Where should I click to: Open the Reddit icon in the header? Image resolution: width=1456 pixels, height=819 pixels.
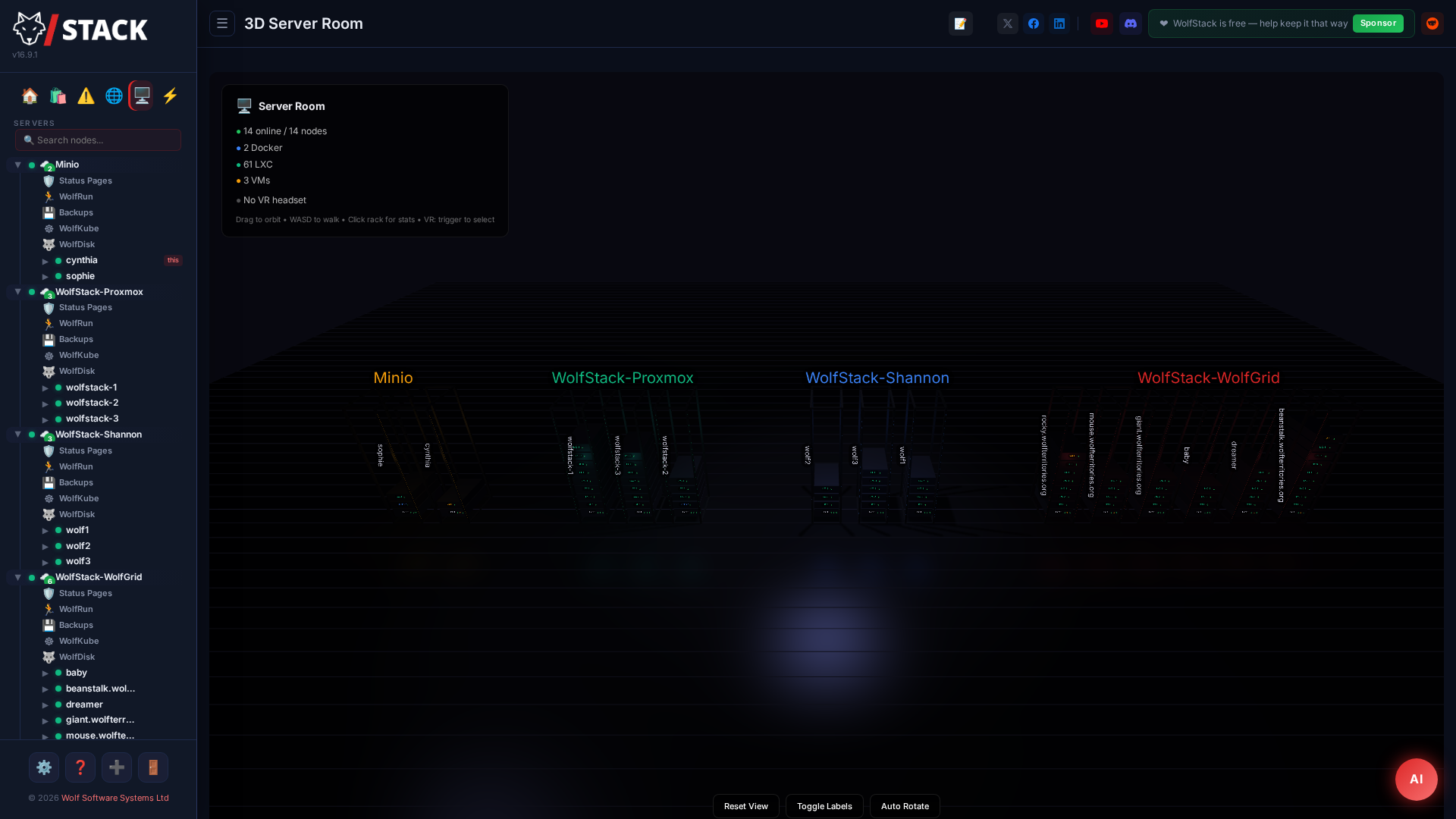1432,24
